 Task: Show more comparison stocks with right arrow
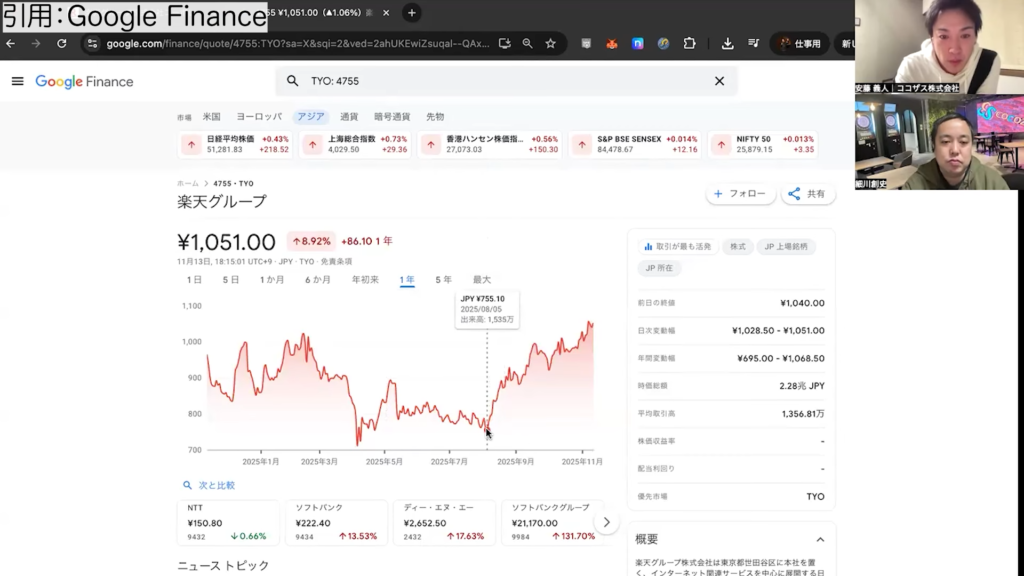pyautogui.click(x=606, y=522)
